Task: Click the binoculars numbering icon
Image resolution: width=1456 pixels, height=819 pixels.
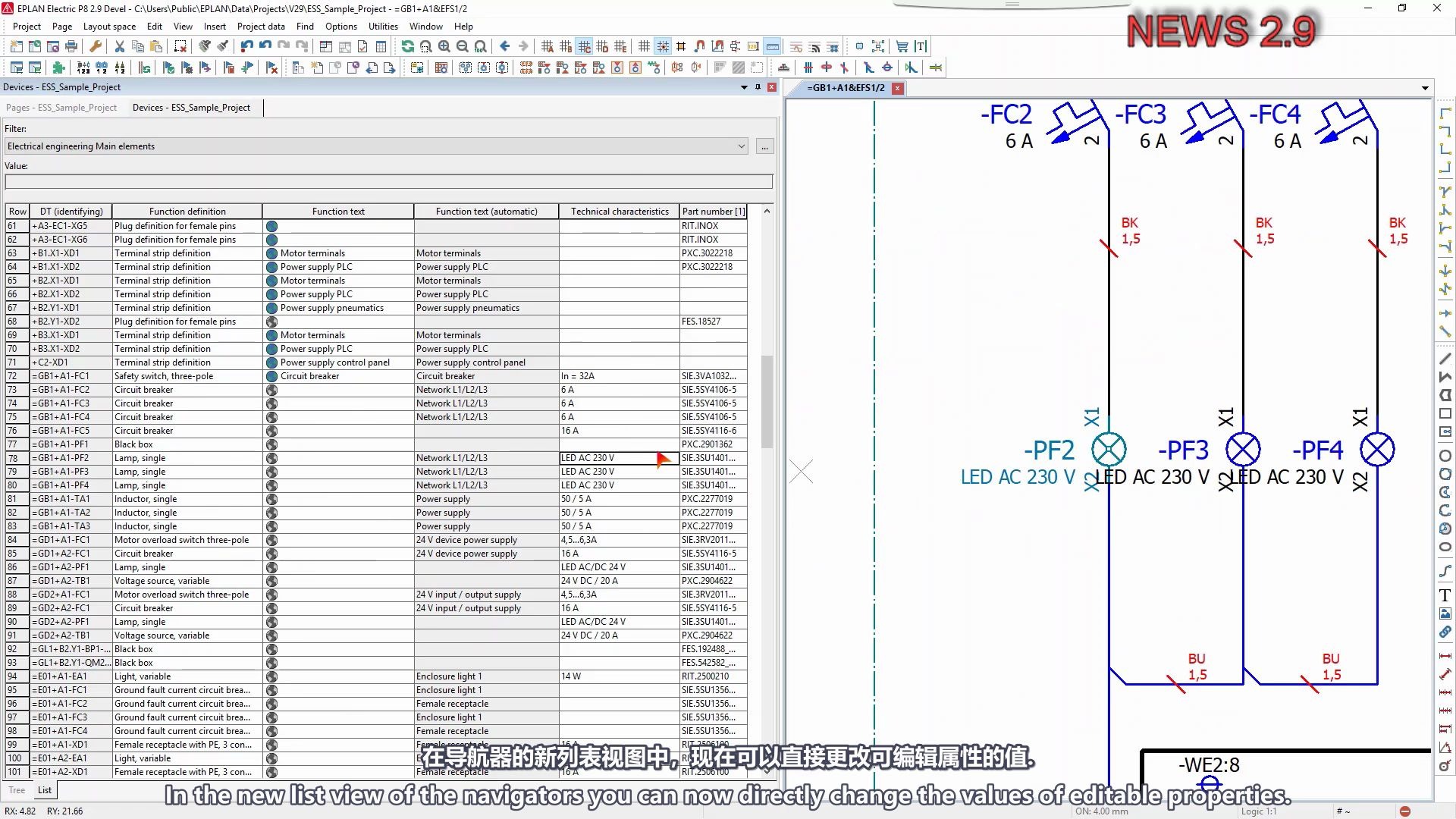Action: click(x=102, y=67)
